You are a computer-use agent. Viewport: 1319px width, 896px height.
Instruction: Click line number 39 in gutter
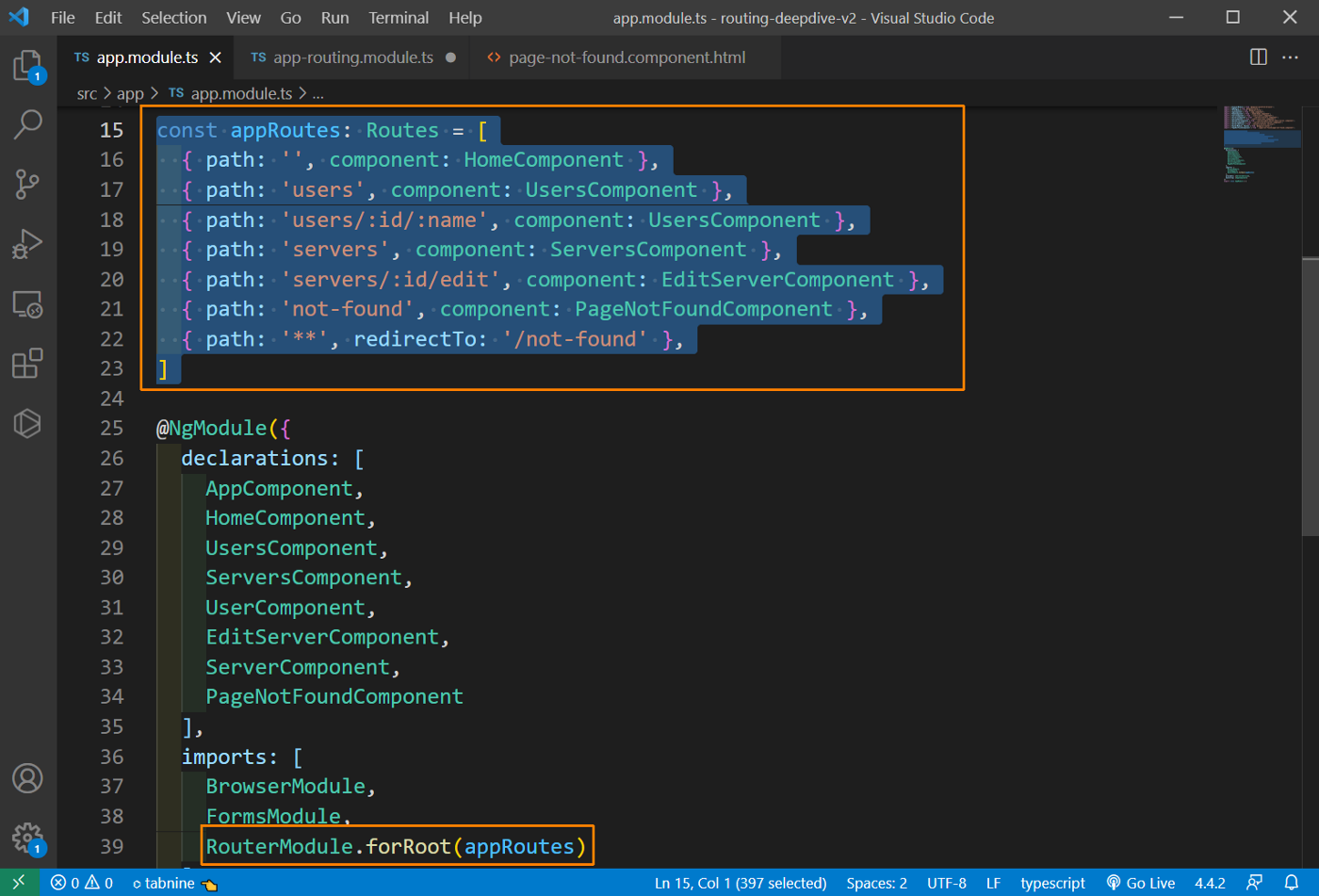click(x=111, y=846)
